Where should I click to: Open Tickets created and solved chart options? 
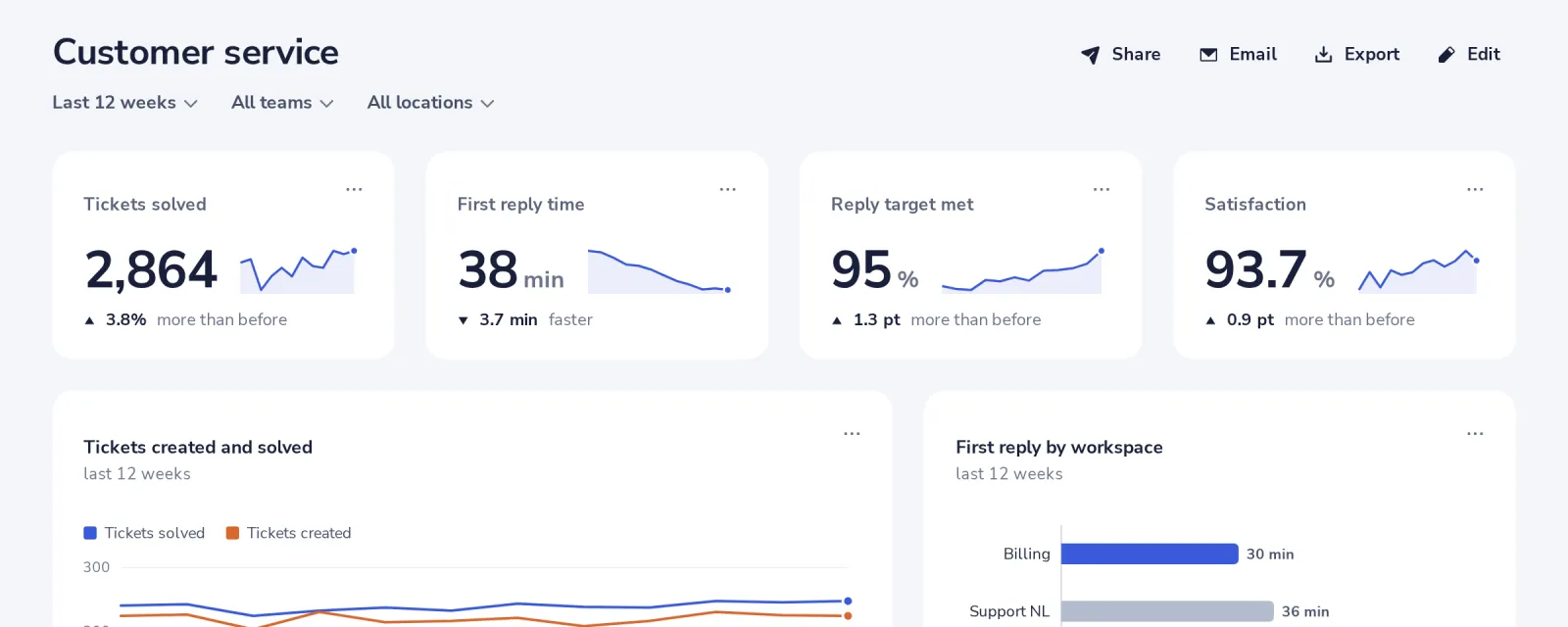click(x=852, y=433)
